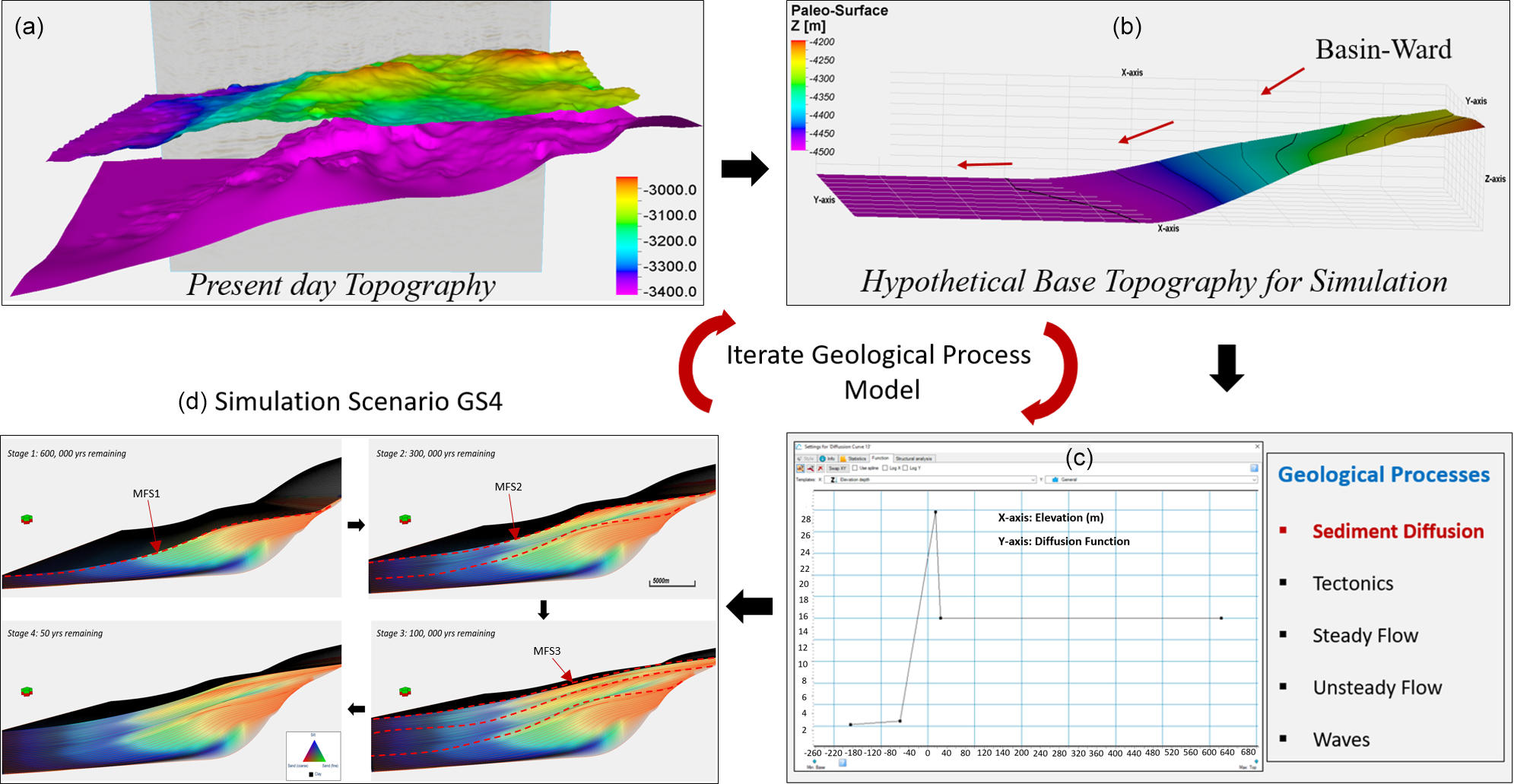Open the Structural analysis tab

click(x=914, y=459)
